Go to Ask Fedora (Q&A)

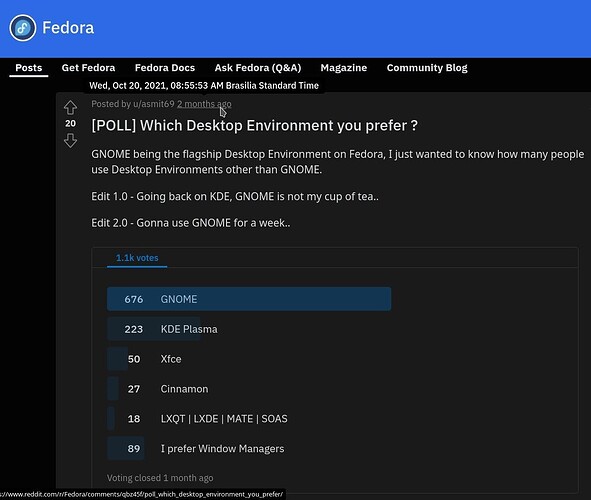coord(258,68)
